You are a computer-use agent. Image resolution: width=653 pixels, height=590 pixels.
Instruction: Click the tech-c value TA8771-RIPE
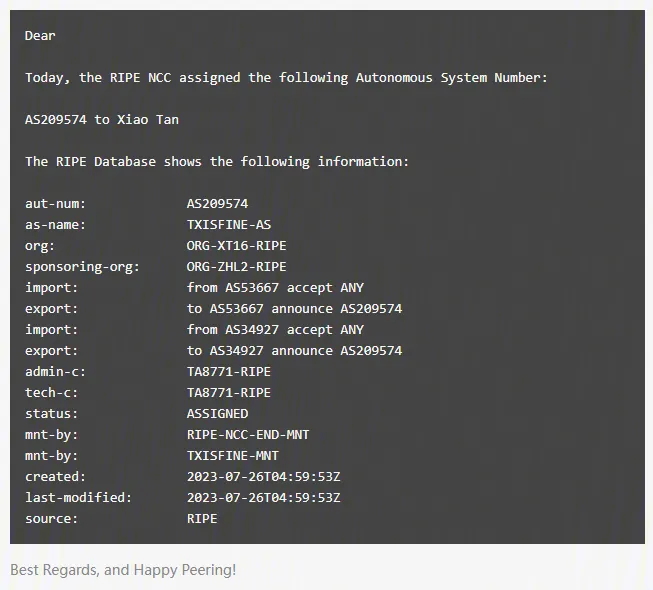[x=228, y=393]
